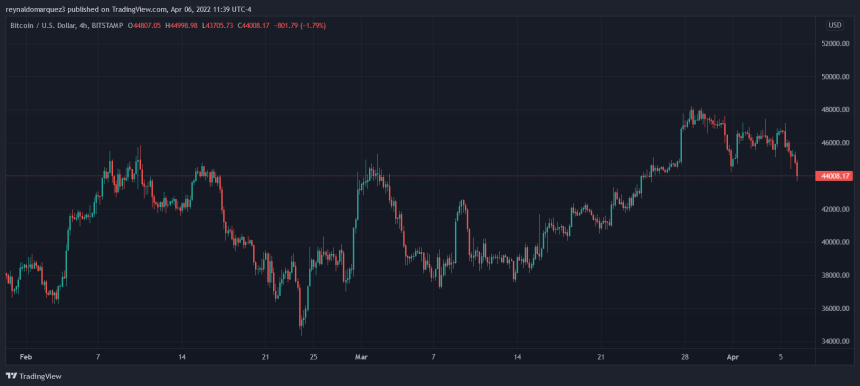Viewport: 860px width, 386px height.
Task: Click the change value −801.79 (−1.79%)
Action: point(299,26)
